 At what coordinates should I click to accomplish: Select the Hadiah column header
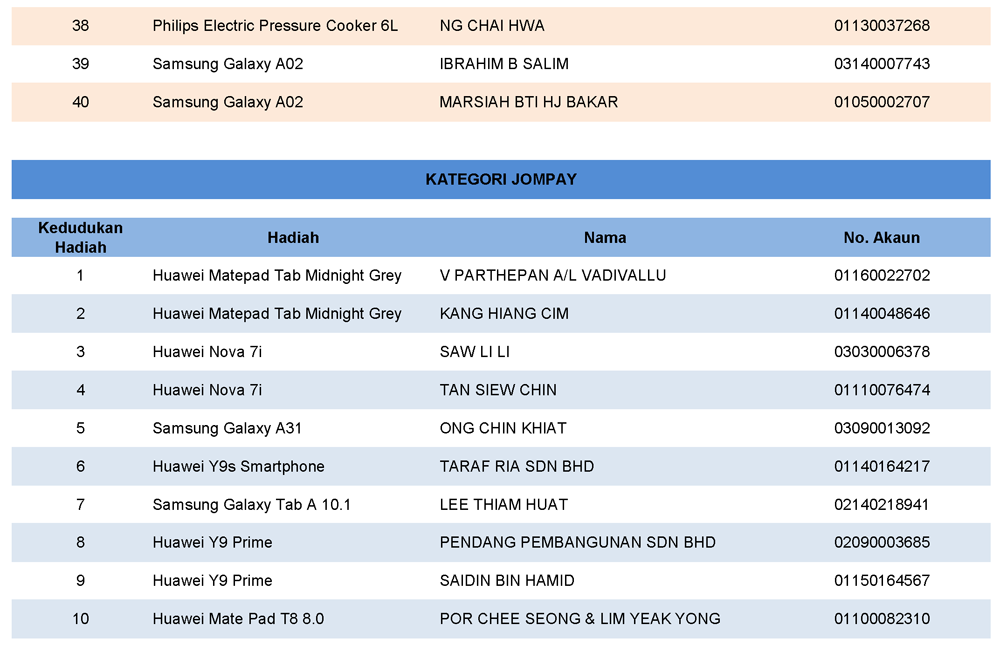tap(293, 237)
